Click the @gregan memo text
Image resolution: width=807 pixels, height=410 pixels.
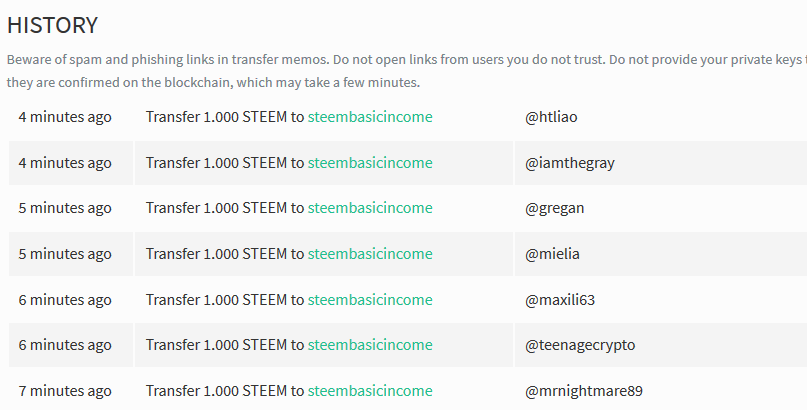pos(555,208)
